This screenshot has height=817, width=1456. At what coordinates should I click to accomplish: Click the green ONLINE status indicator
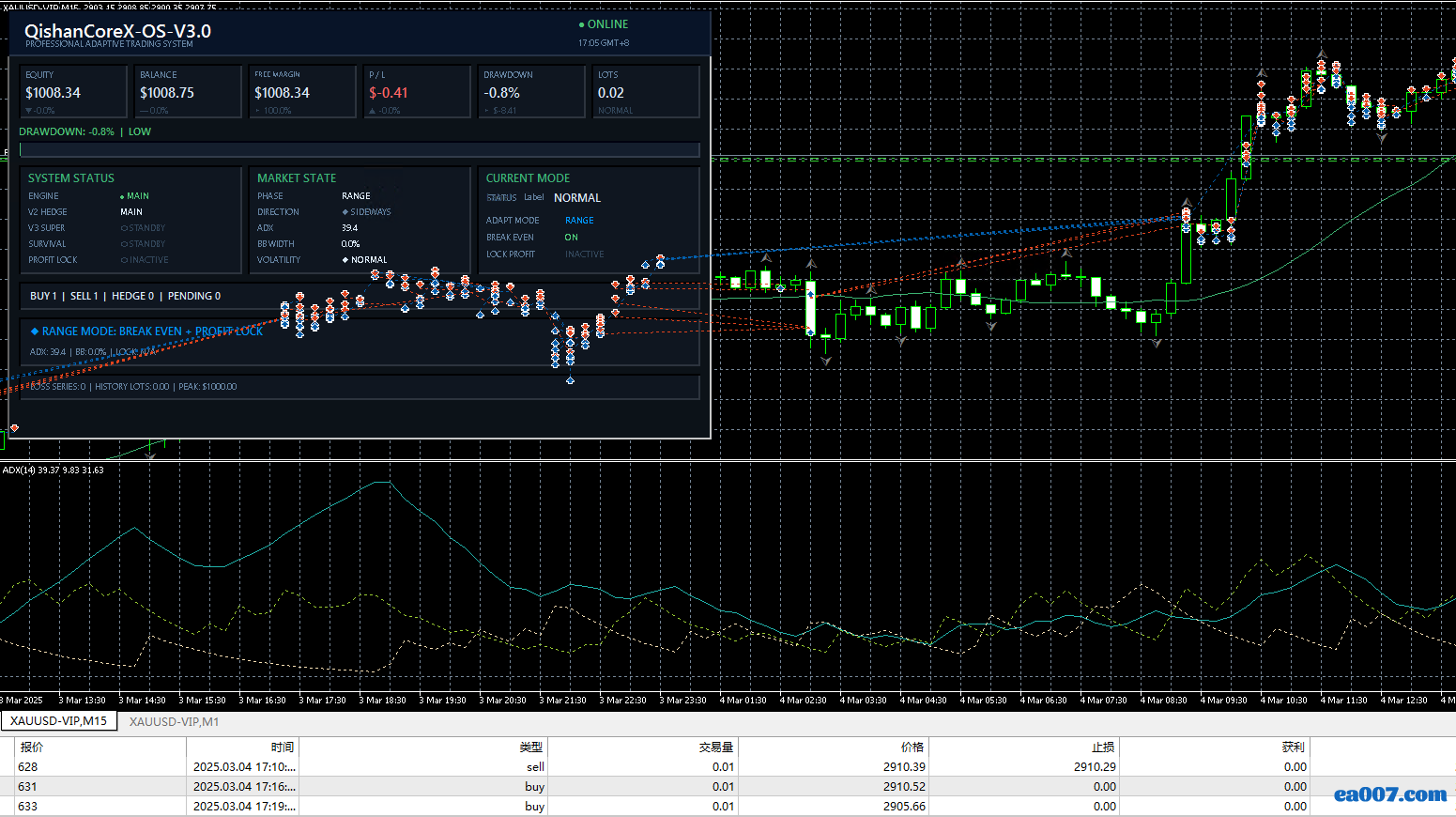(603, 24)
